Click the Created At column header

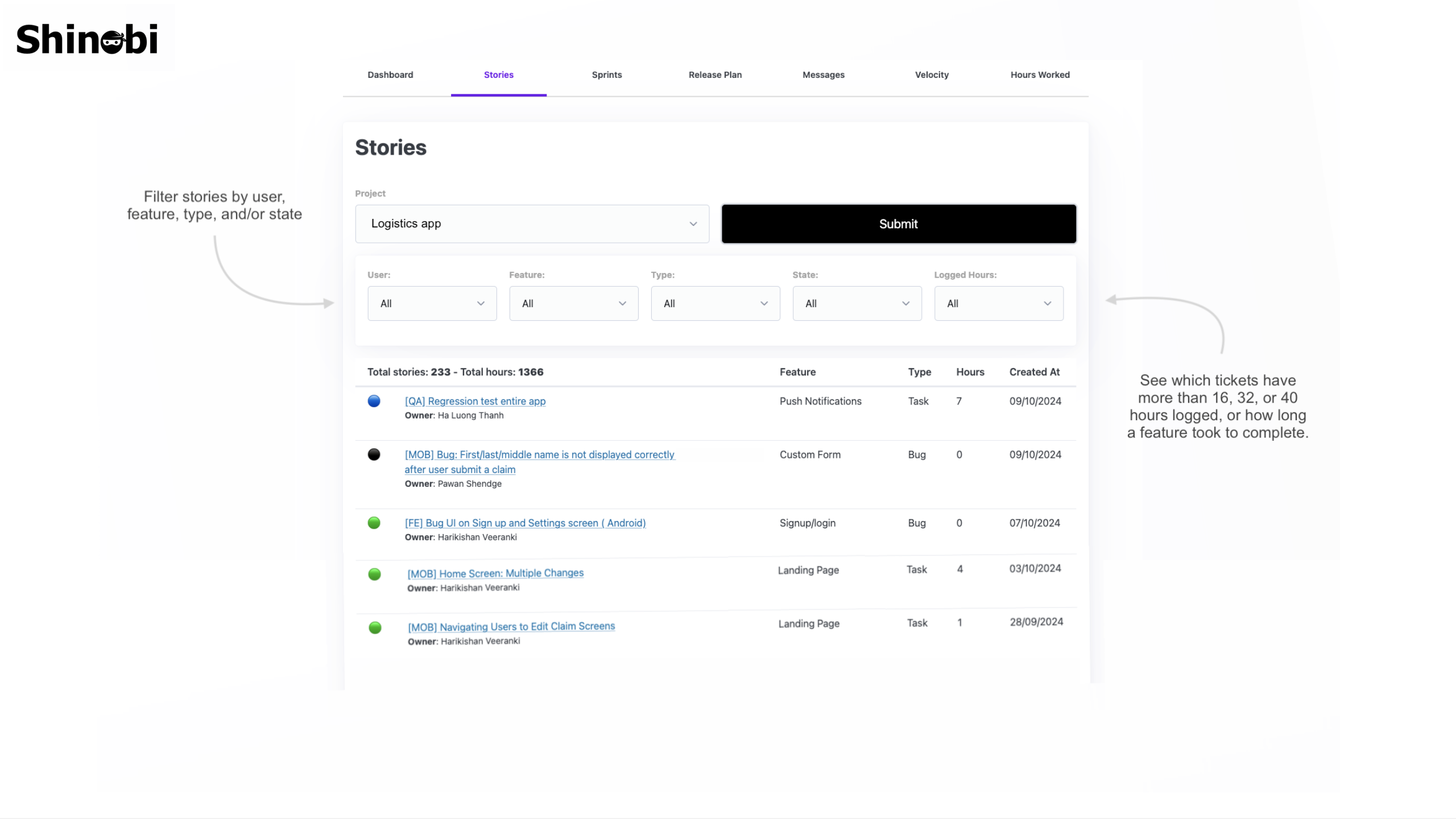1034,372
